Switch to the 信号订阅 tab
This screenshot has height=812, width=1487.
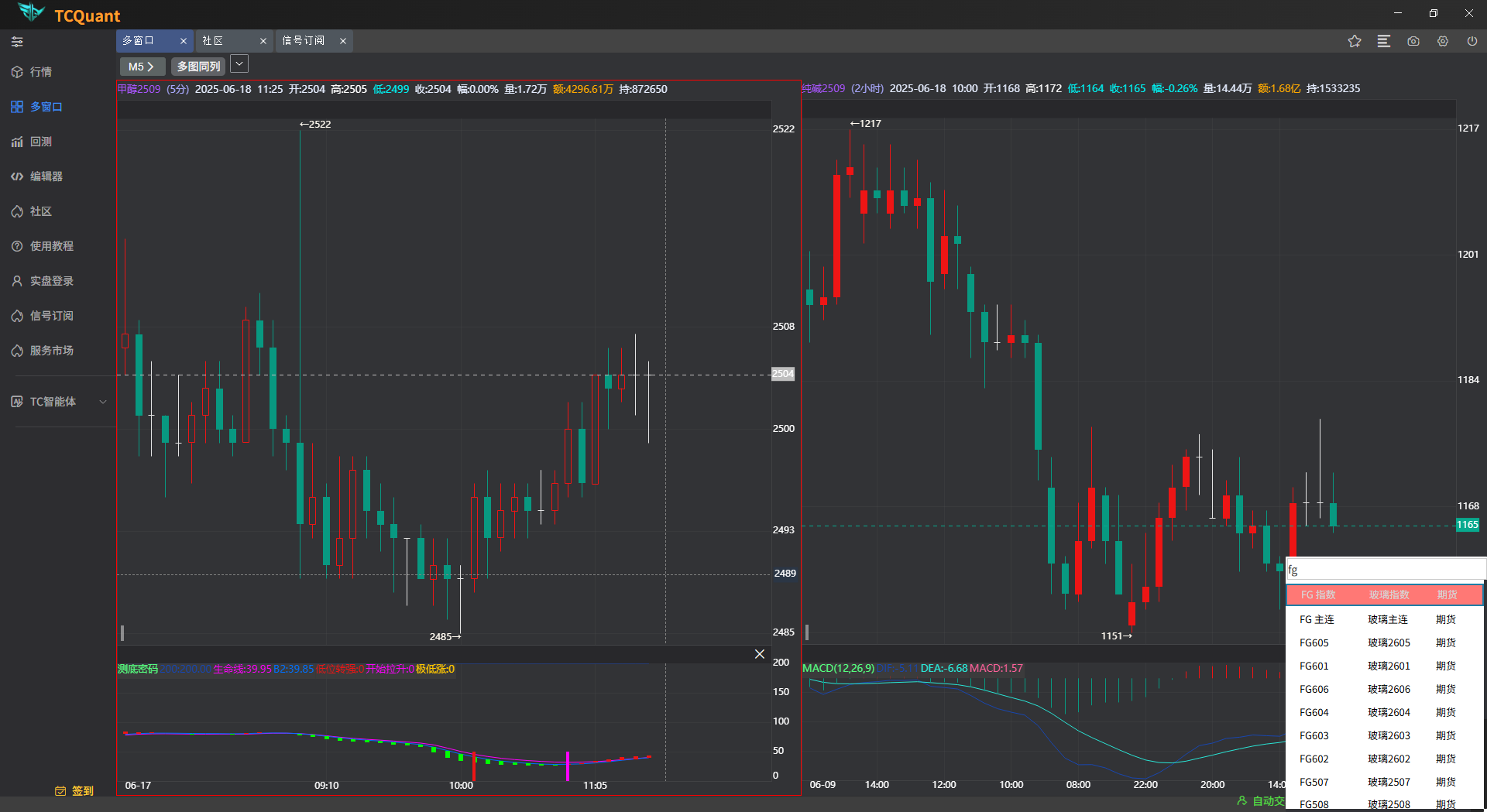[x=303, y=41]
